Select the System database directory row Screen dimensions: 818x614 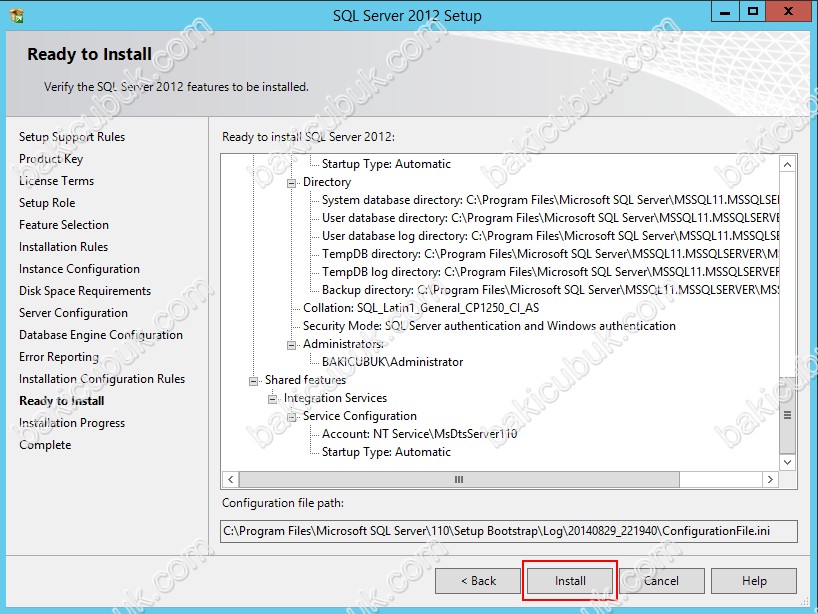point(550,200)
